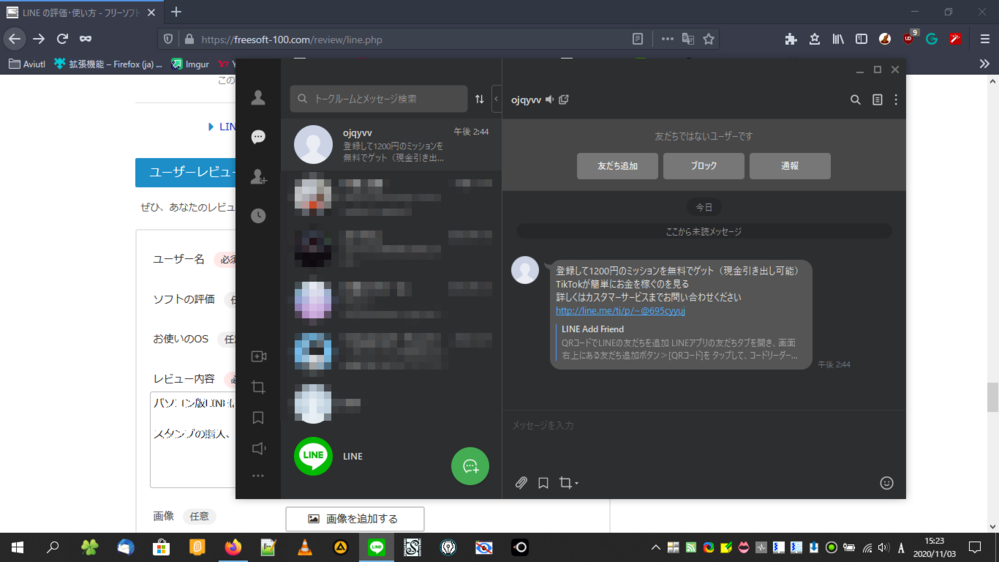
Task: Open the 拡張機能 Firefox bookmark
Action: 109,64
